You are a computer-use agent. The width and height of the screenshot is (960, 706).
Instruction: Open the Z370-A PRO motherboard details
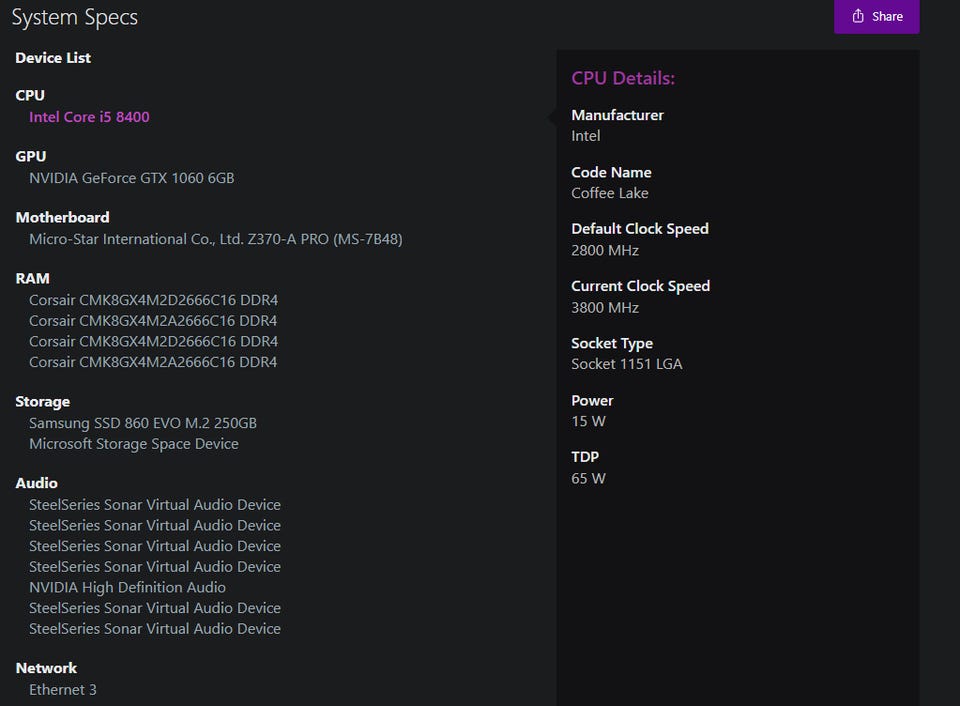(215, 239)
